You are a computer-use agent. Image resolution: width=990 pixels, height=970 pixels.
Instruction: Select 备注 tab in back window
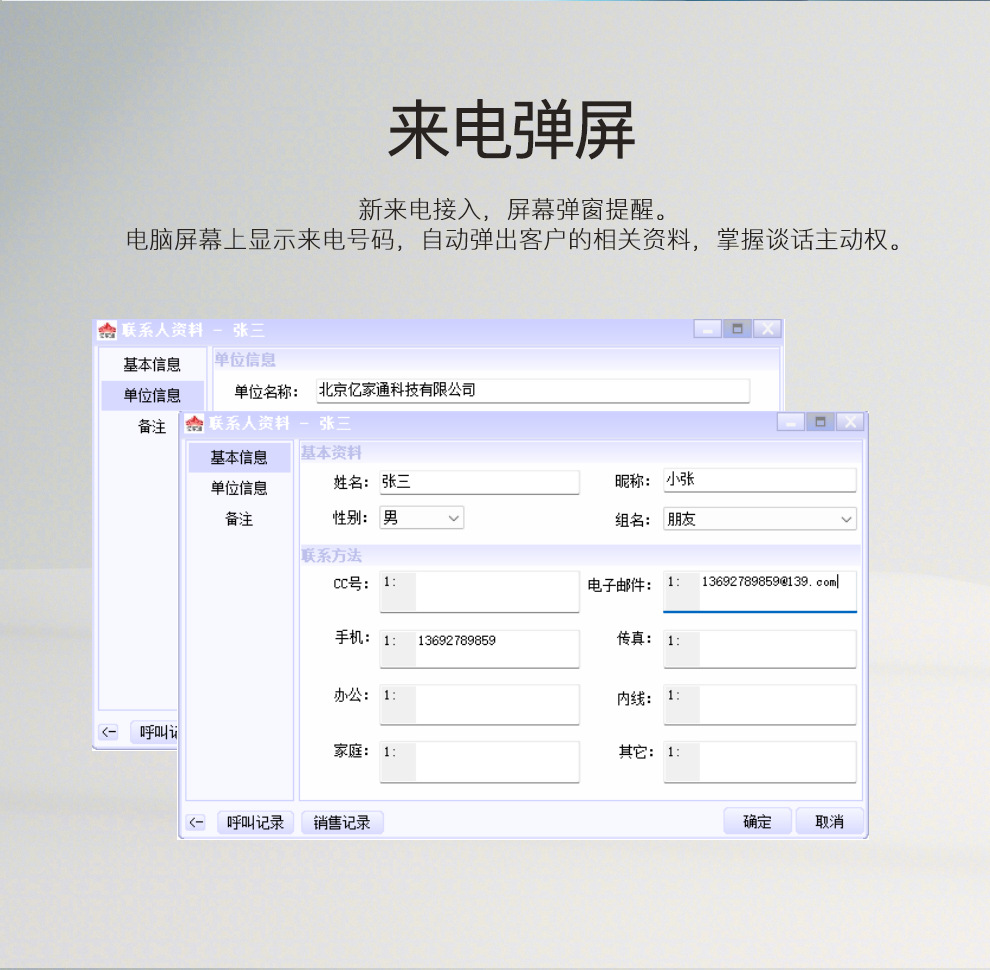pos(152,426)
